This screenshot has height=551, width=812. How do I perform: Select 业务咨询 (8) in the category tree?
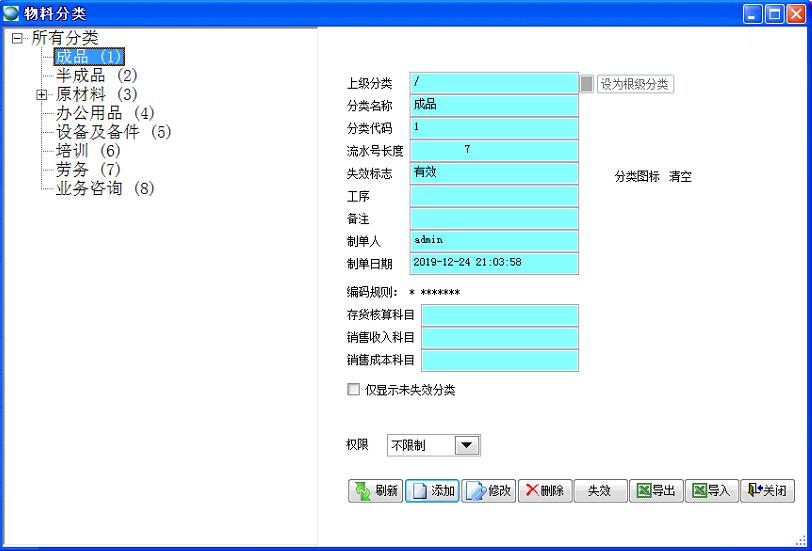tap(104, 188)
